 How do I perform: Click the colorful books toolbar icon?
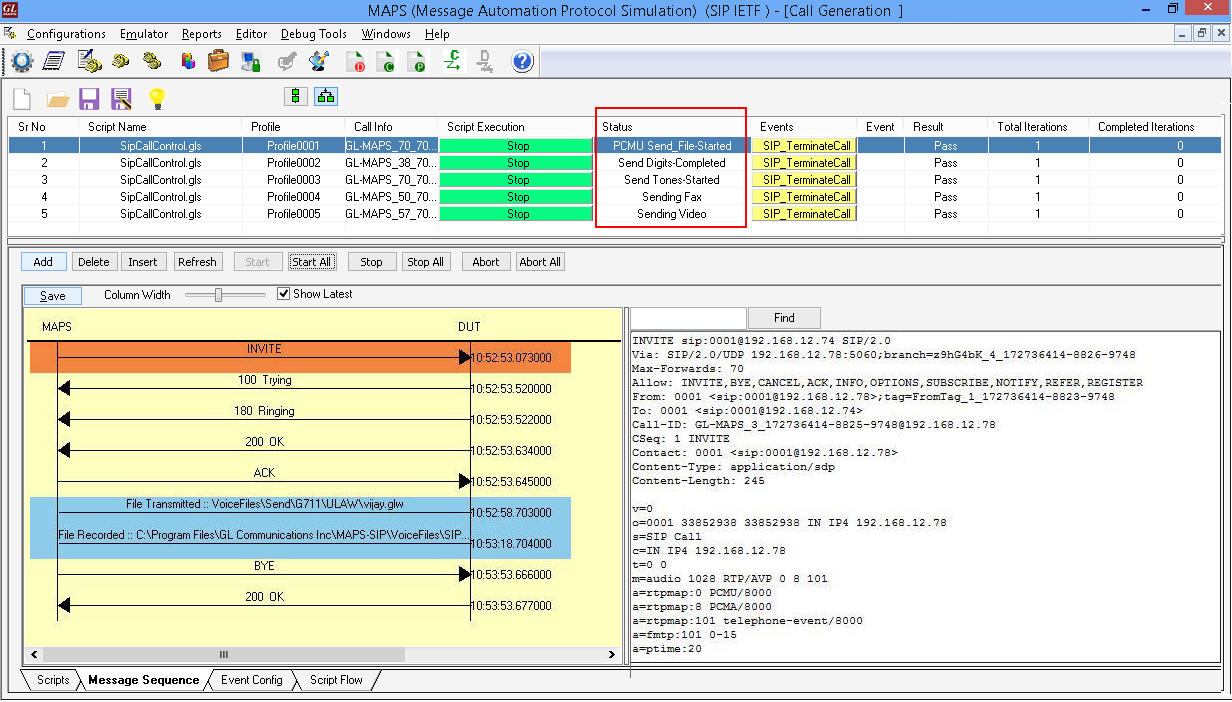pos(187,62)
